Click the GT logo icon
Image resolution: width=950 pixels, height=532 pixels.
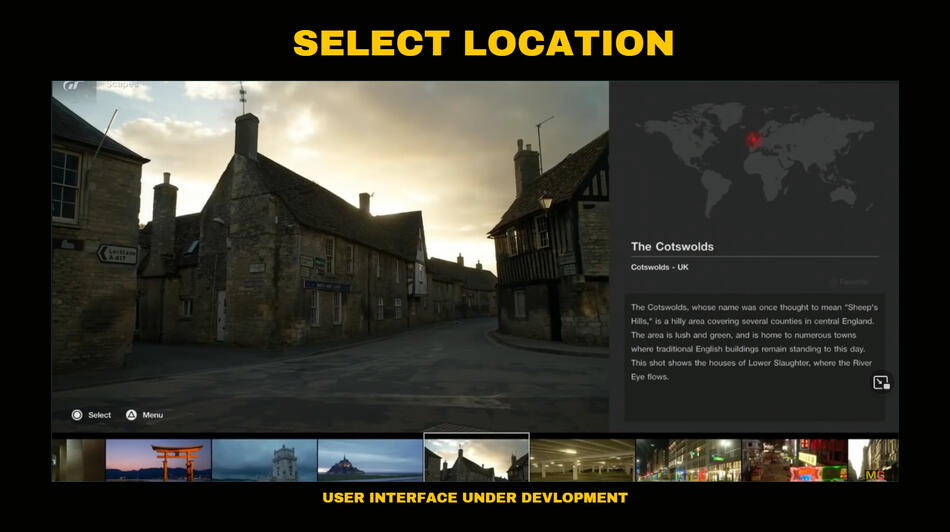73,86
